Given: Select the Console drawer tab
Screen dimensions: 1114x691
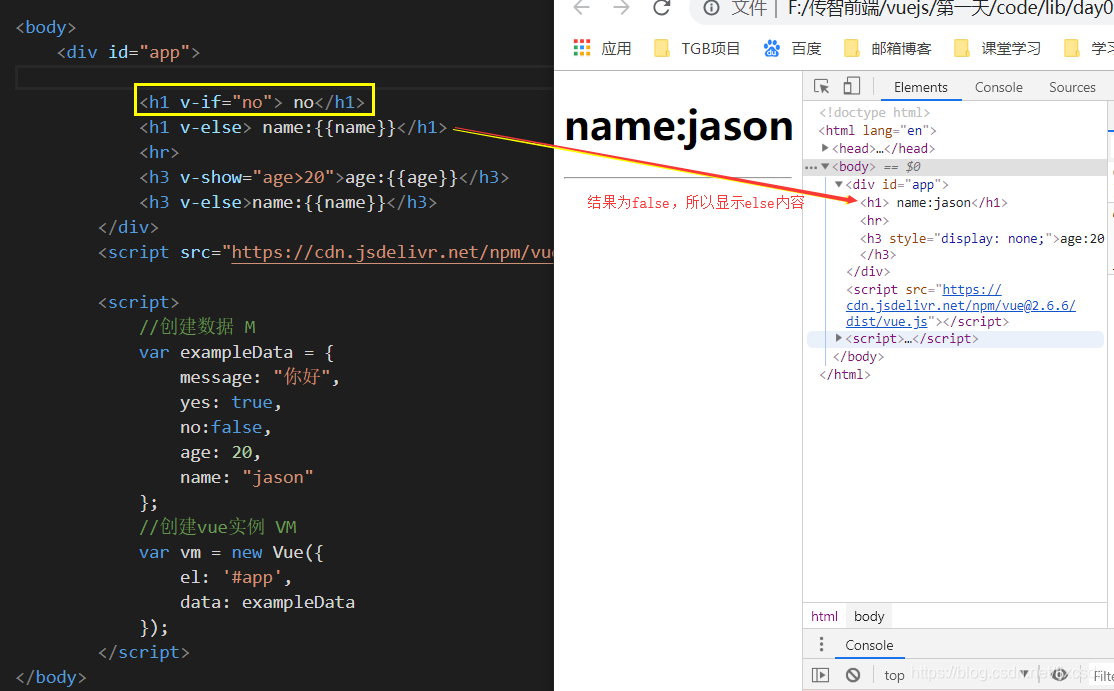Looking at the screenshot, I should click(869, 645).
